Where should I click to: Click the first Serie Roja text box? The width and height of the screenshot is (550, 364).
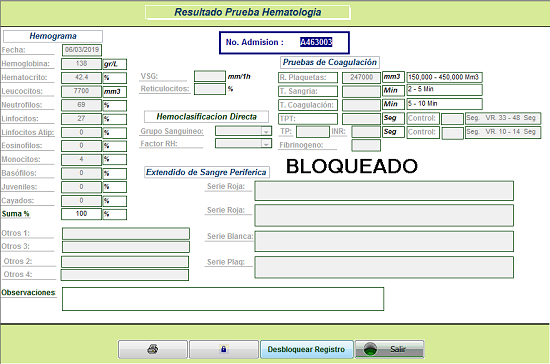tap(384, 191)
